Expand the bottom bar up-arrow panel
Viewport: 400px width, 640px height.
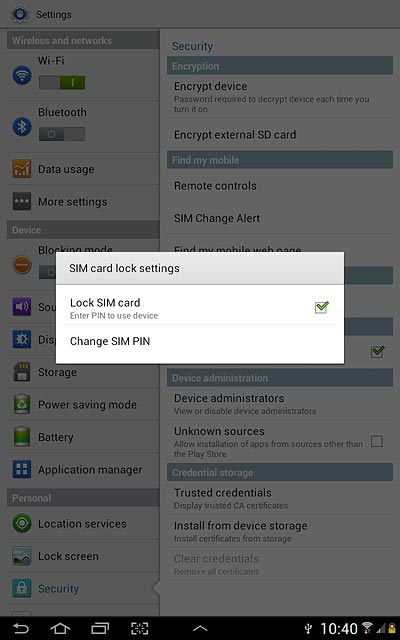click(200, 629)
